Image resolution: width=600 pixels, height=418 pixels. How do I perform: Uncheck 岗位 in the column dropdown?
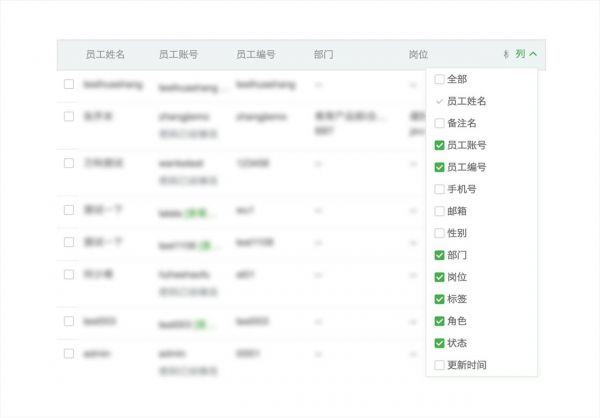(x=440, y=277)
